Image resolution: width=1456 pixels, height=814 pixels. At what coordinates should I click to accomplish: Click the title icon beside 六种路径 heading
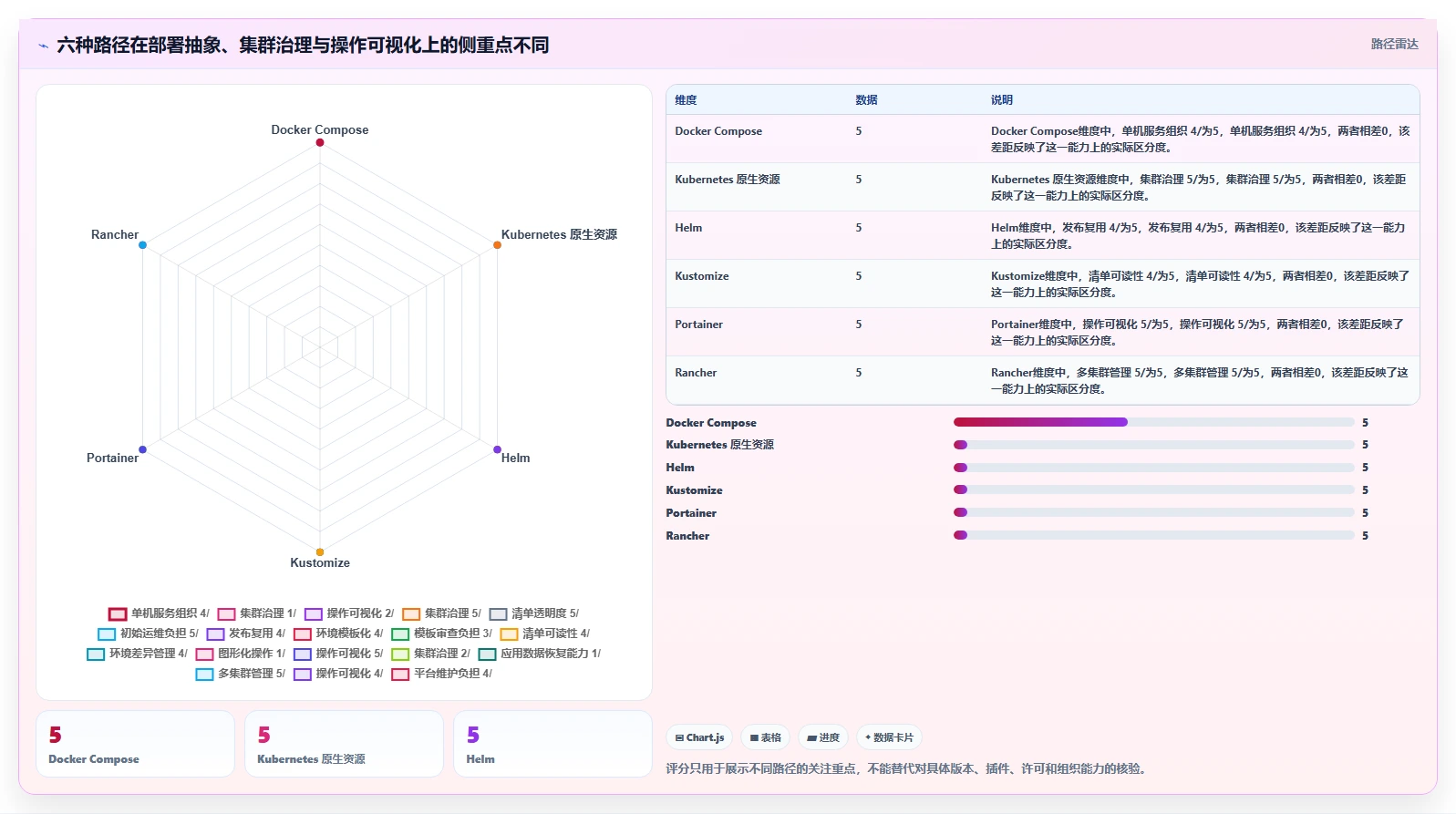click(43, 46)
